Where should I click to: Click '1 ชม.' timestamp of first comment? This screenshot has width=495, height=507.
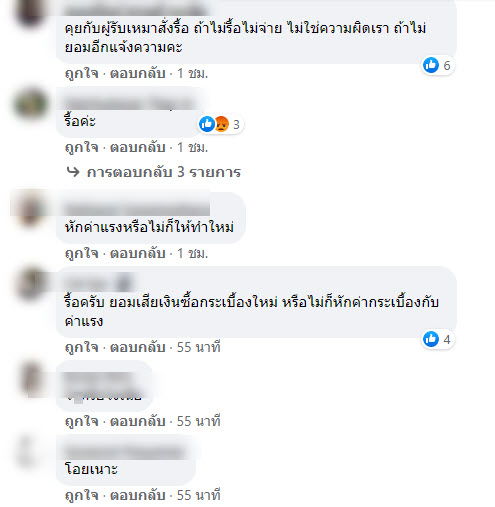click(192, 73)
